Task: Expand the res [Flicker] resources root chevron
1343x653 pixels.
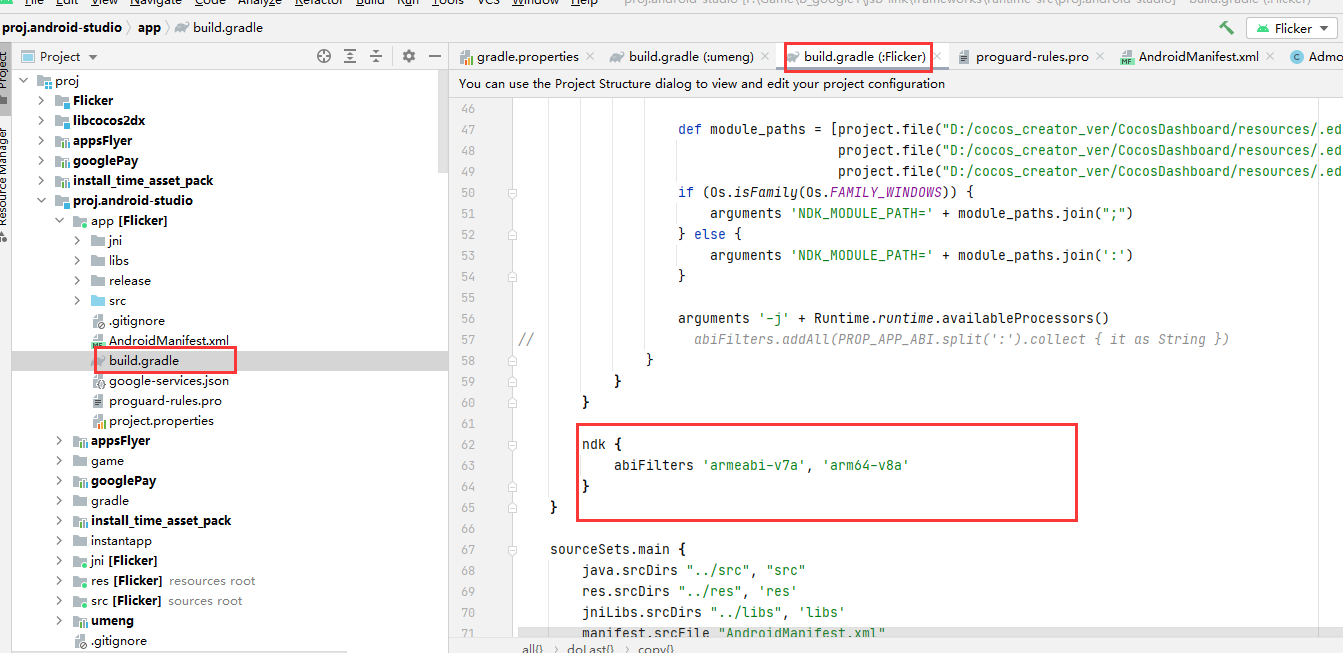Action: [60, 581]
